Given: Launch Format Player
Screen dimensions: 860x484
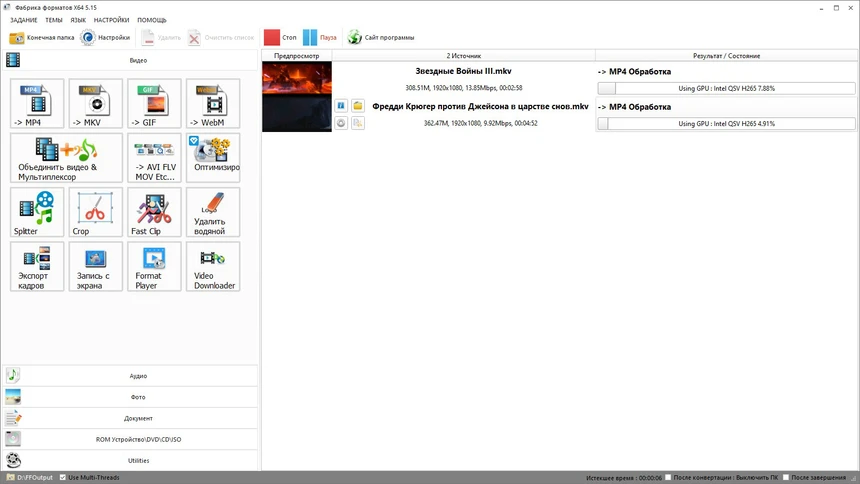Looking at the screenshot, I should [x=154, y=266].
